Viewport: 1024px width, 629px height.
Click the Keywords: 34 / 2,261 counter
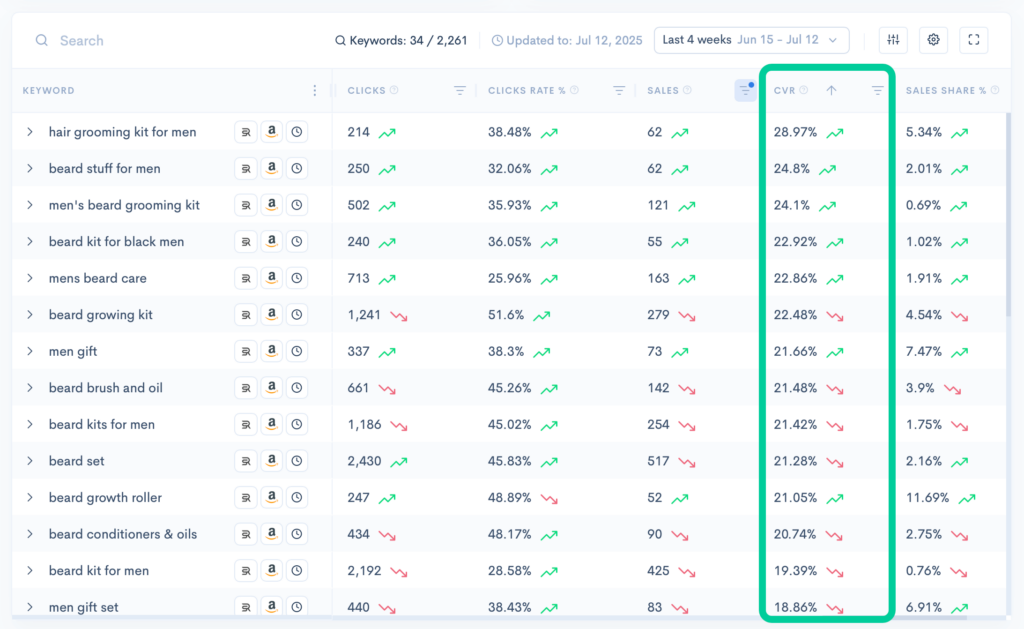(x=402, y=40)
